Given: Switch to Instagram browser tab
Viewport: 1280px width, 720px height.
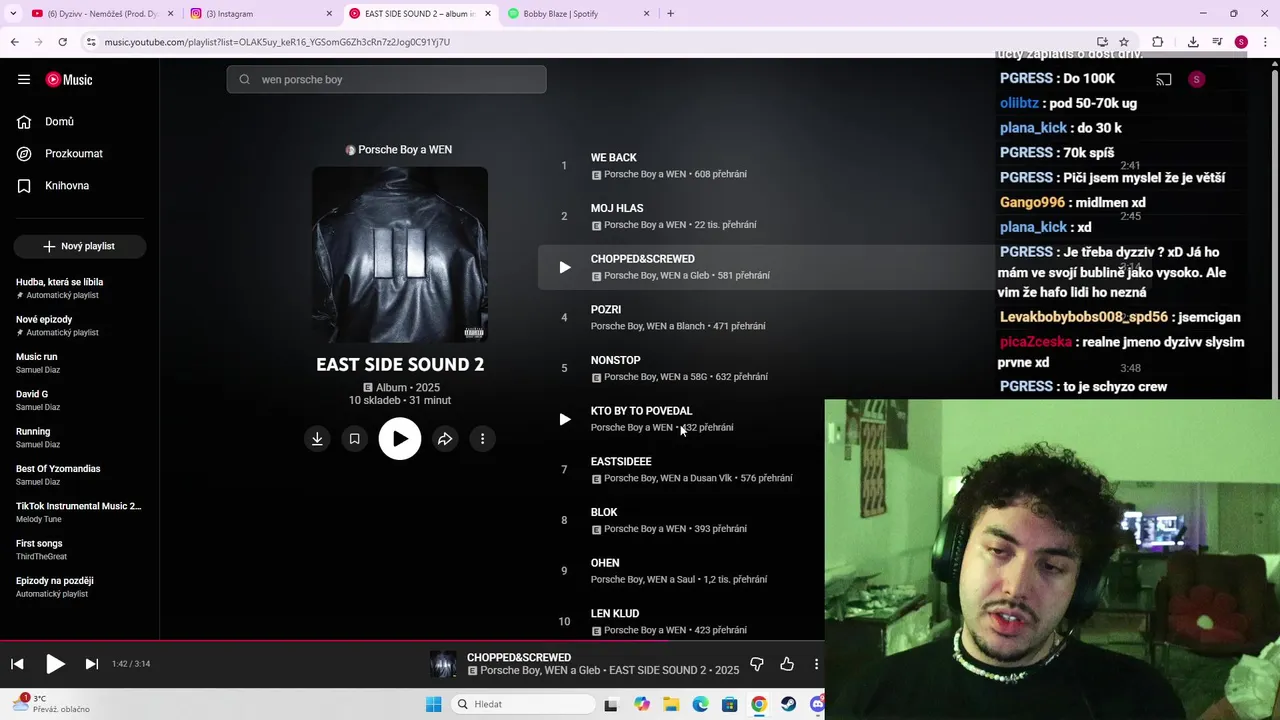Looking at the screenshot, I should pos(260,14).
